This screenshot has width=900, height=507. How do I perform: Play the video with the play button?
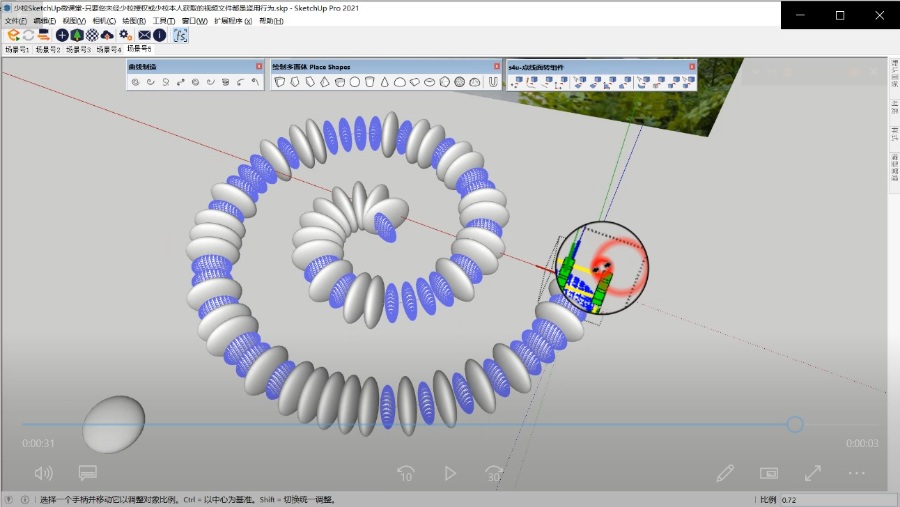(x=450, y=473)
